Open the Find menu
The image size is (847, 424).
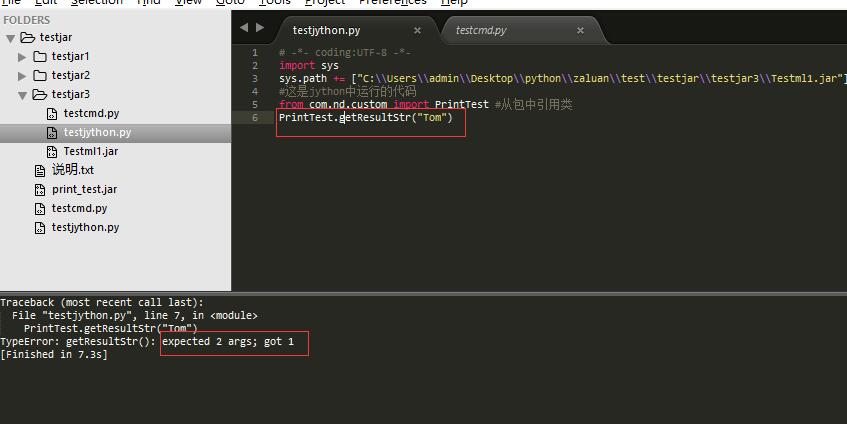(148, 2)
